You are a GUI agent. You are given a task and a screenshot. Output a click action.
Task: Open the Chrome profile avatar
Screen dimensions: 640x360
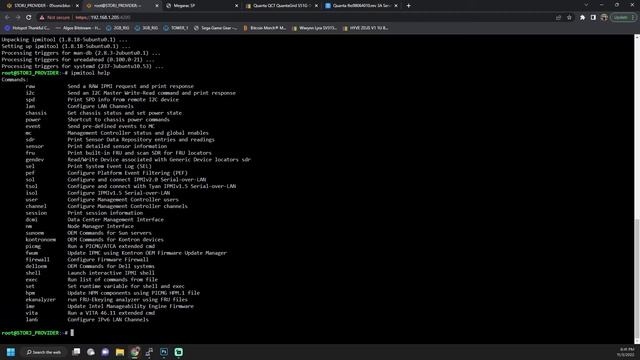(x=604, y=18)
